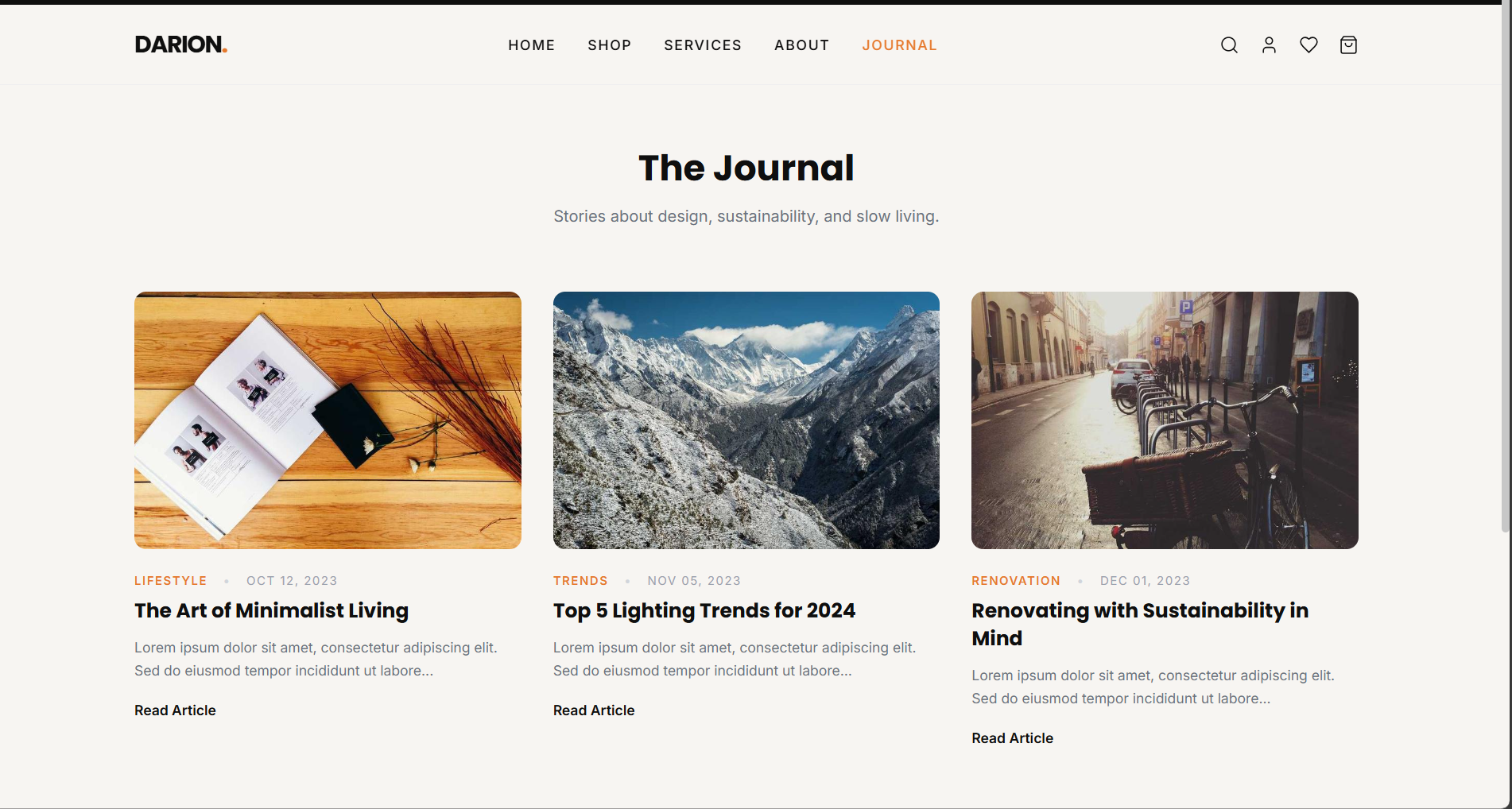Open Top 5 Lighting Trends for 2024
The height and width of the screenshot is (809, 1512).
point(704,610)
